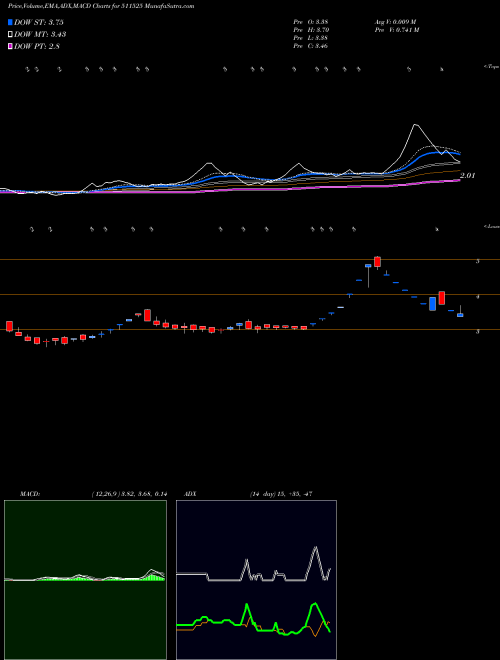This screenshot has height=660, width=500.
Task: Click the 'Pre C: 3.46' value
Action: [x=311, y=46]
